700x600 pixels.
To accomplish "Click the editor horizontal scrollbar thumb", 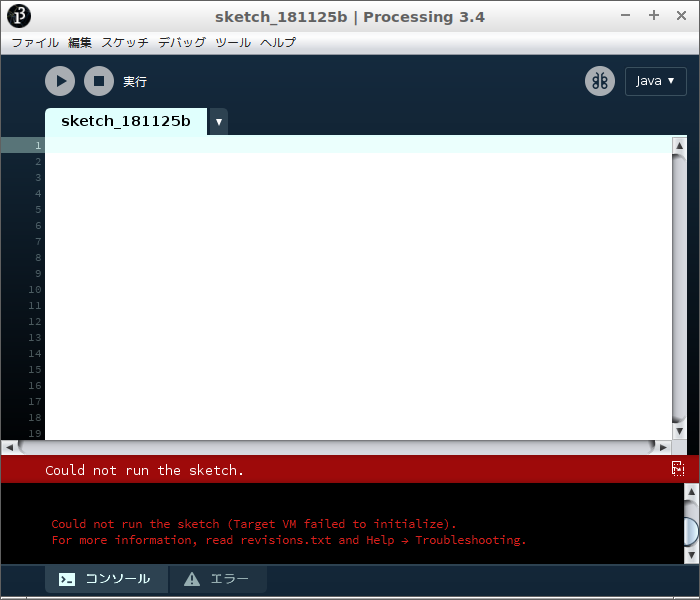I will pyautogui.click(x=336, y=447).
